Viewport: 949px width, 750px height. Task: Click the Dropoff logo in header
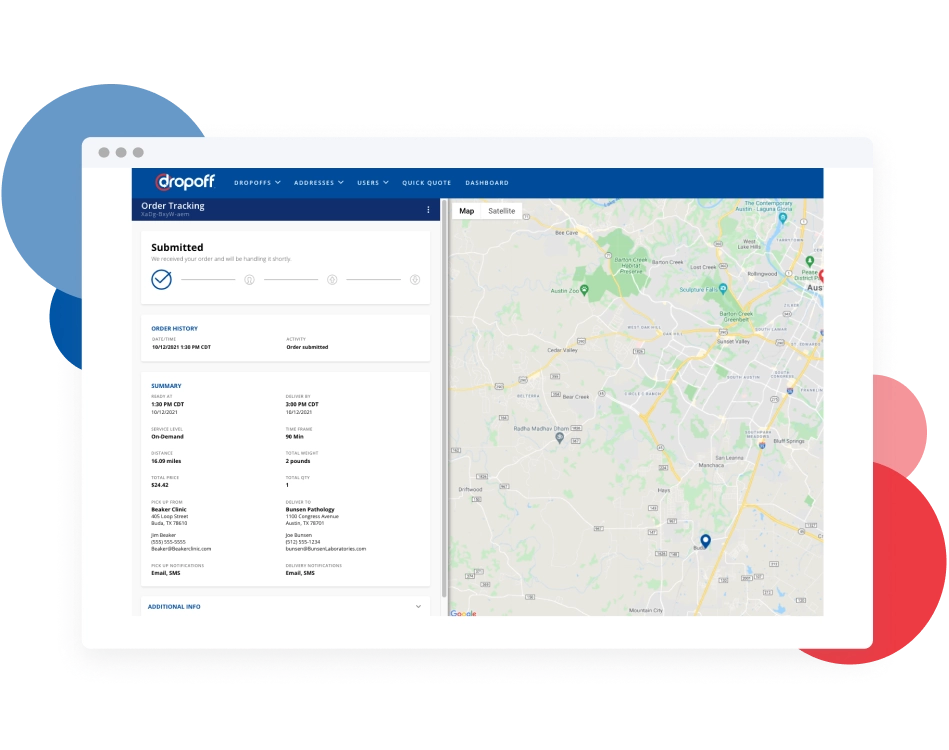pyautogui.click(x=185, y=182)
